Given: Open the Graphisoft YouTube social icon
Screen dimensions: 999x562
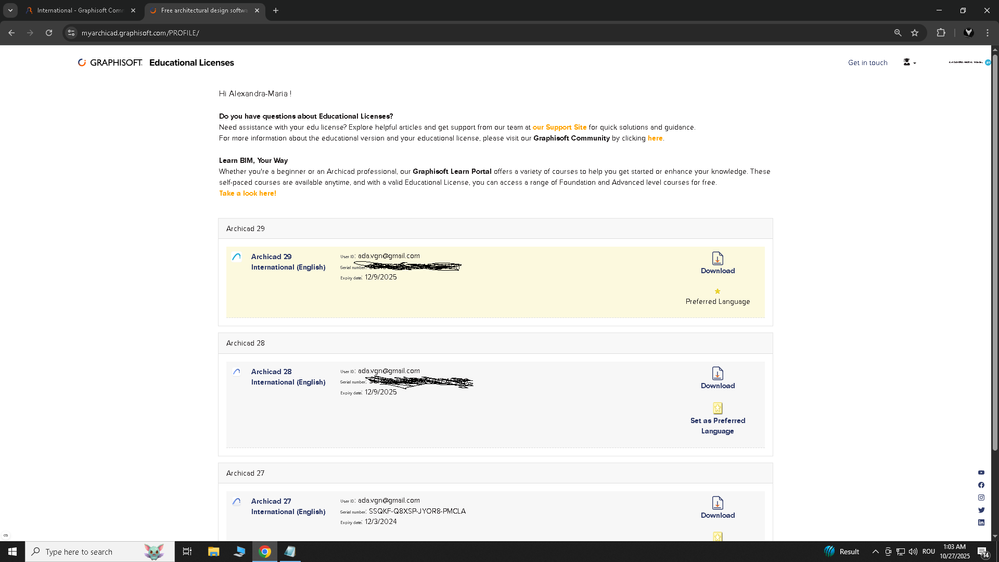Looking at the screenshot, I should point(981,473).
